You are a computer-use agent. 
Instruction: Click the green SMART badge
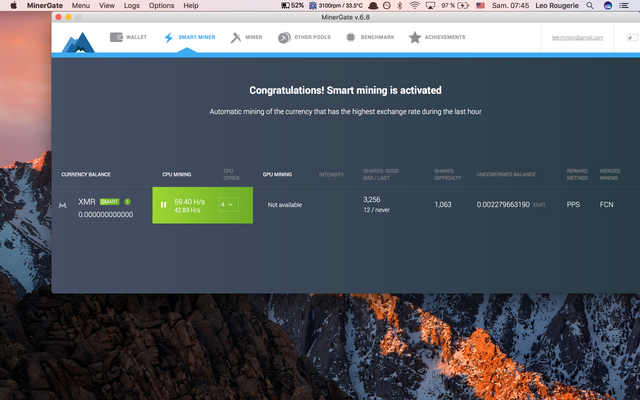click(x=110, y=202)
